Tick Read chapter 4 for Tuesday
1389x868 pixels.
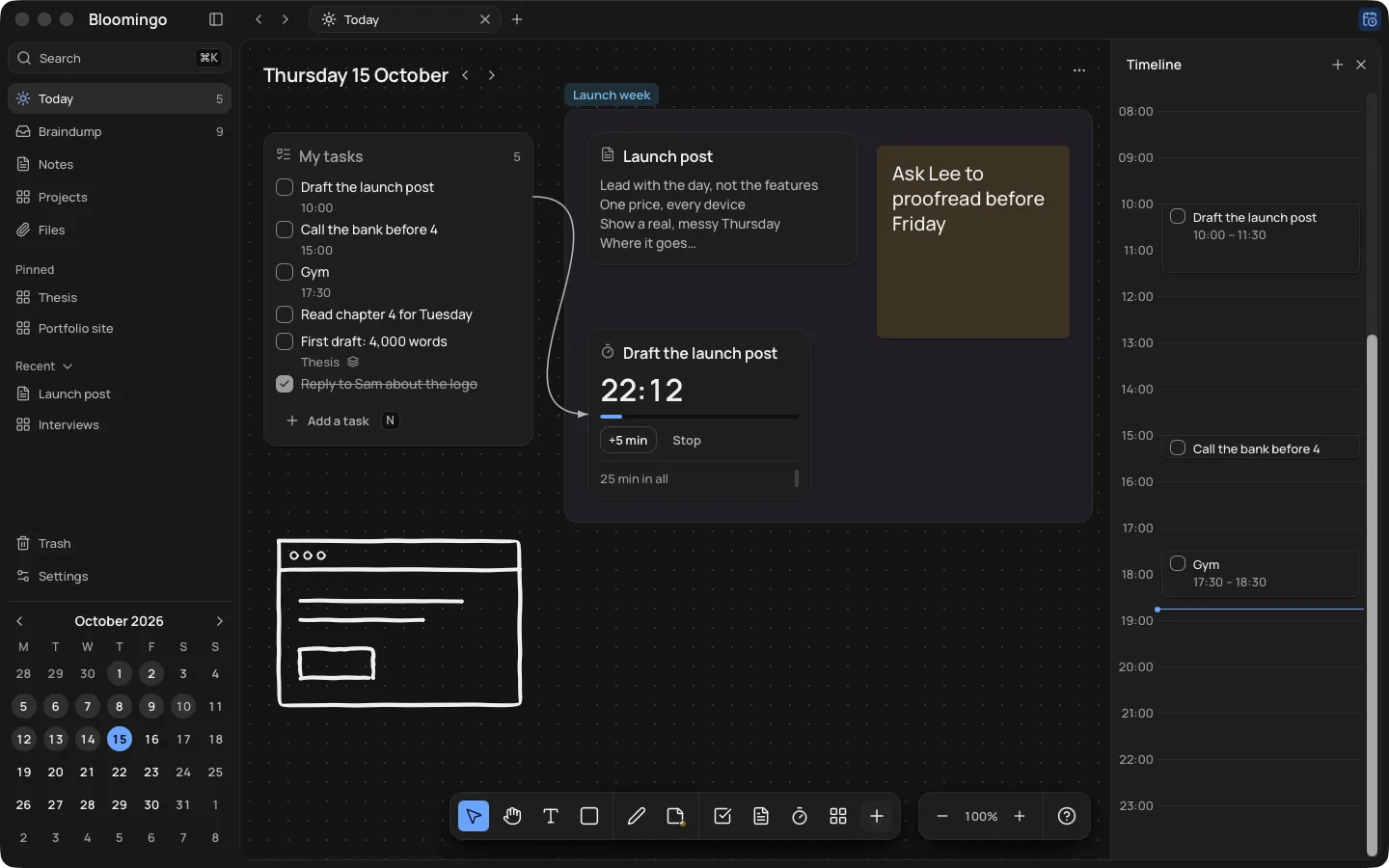coord(285,314)
